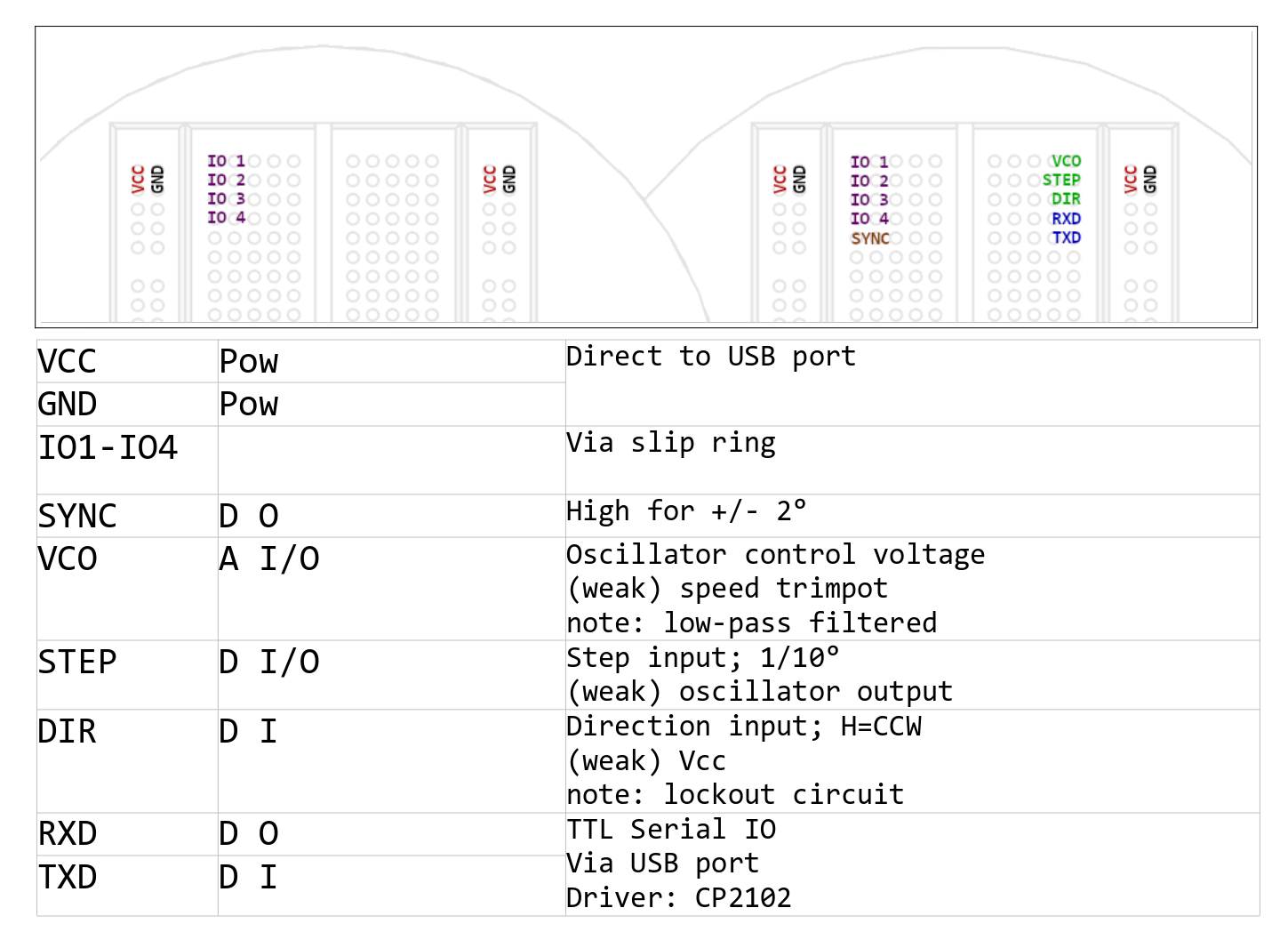Click 'Direction input; H=CCW' text

point(744,727)
